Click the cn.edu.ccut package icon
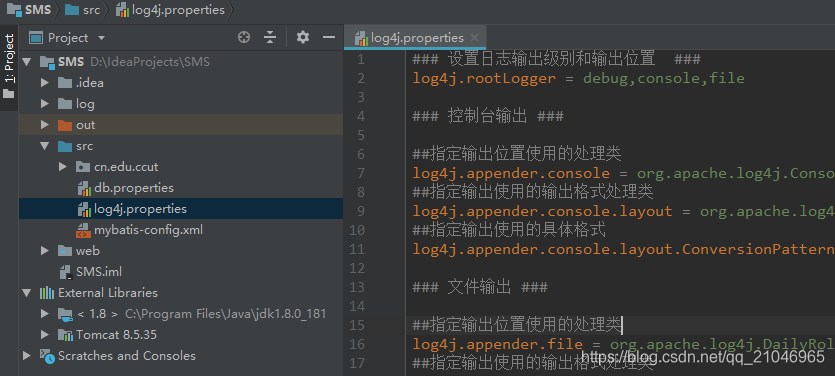Screen dimensions: 835x376 (83, 167)
